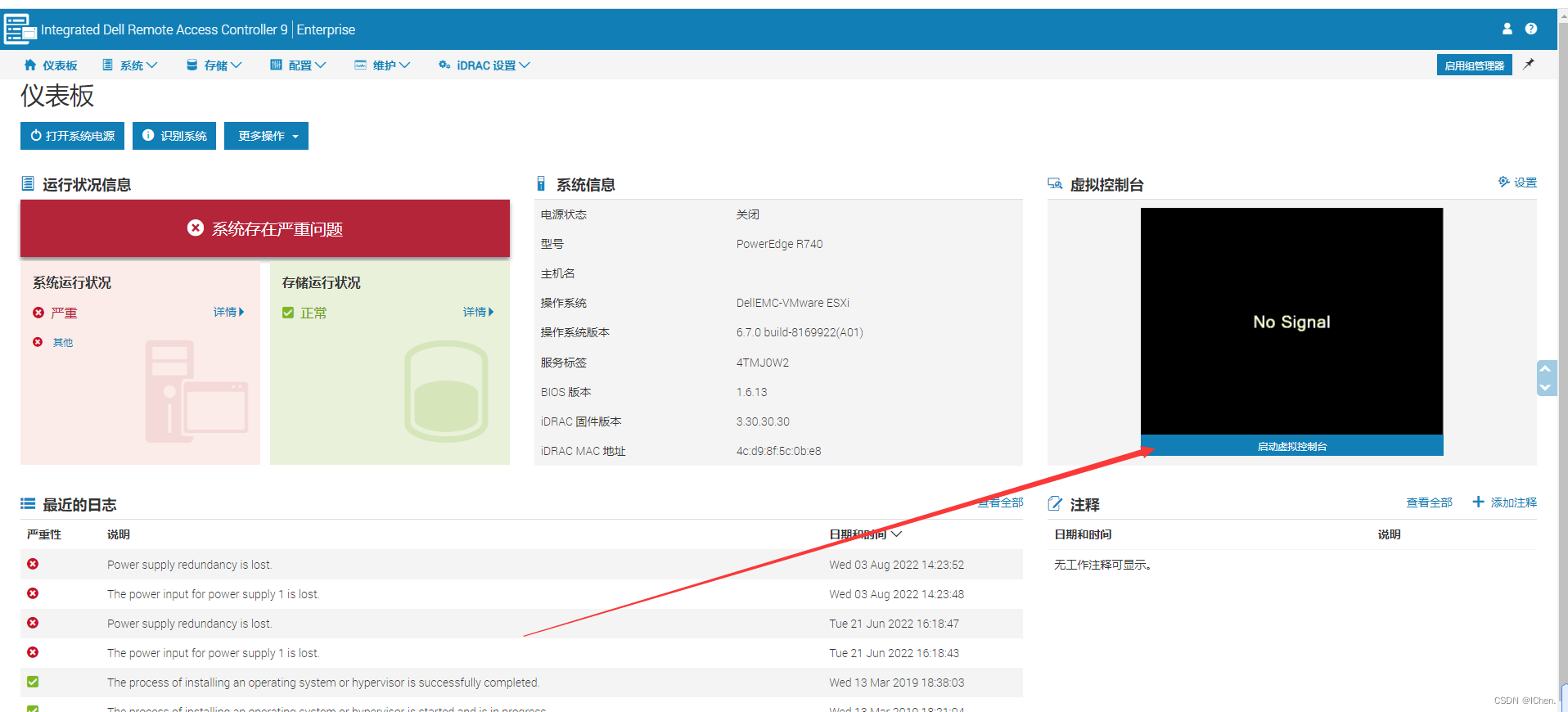Click the 其他 health link
Screen dimensions: 1568x712
pos(63,343)
